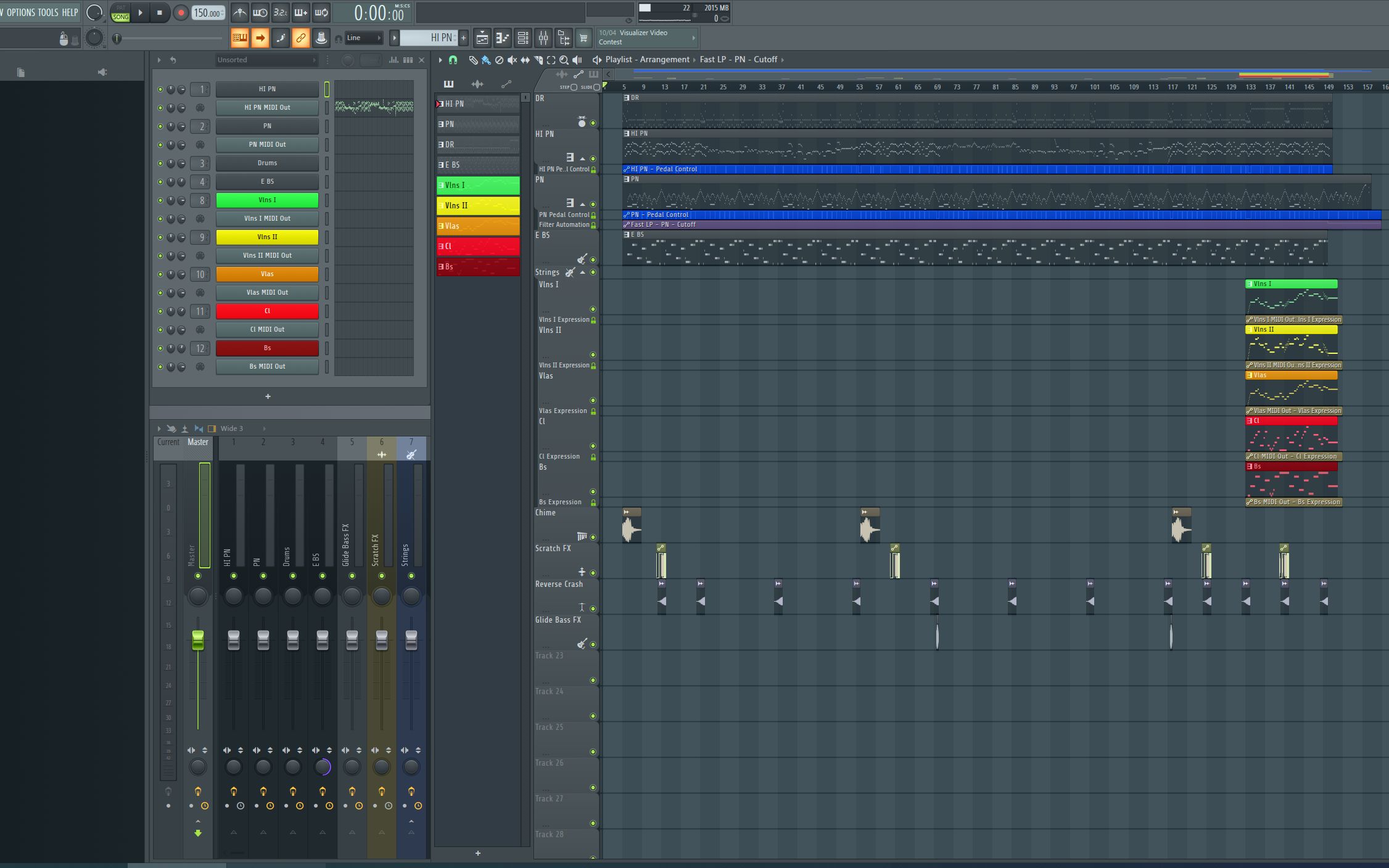Viewport: 1389px width, 868px height.
Task: Open the Unsorted channel filter dropdown
Action: [x=266, y=60]
